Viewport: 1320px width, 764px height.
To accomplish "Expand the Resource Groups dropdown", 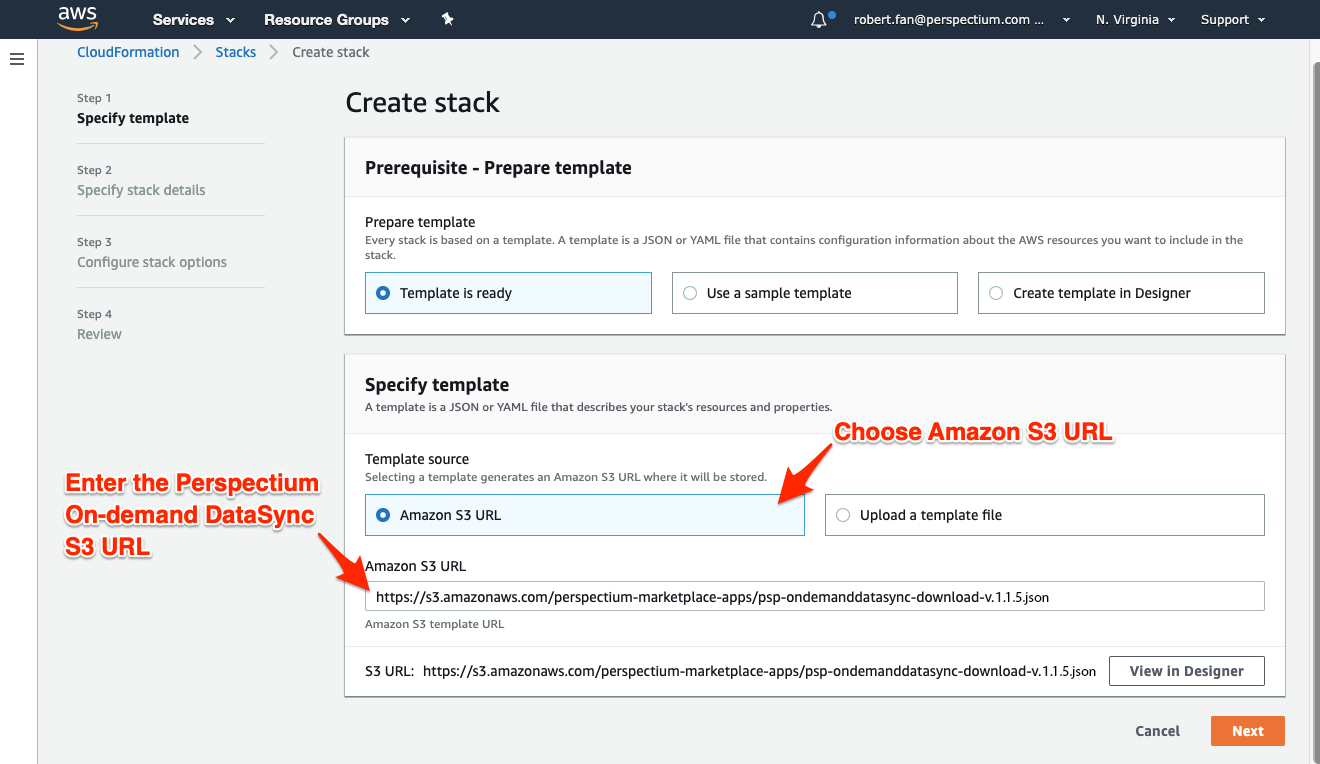I will tap(337, 19).
